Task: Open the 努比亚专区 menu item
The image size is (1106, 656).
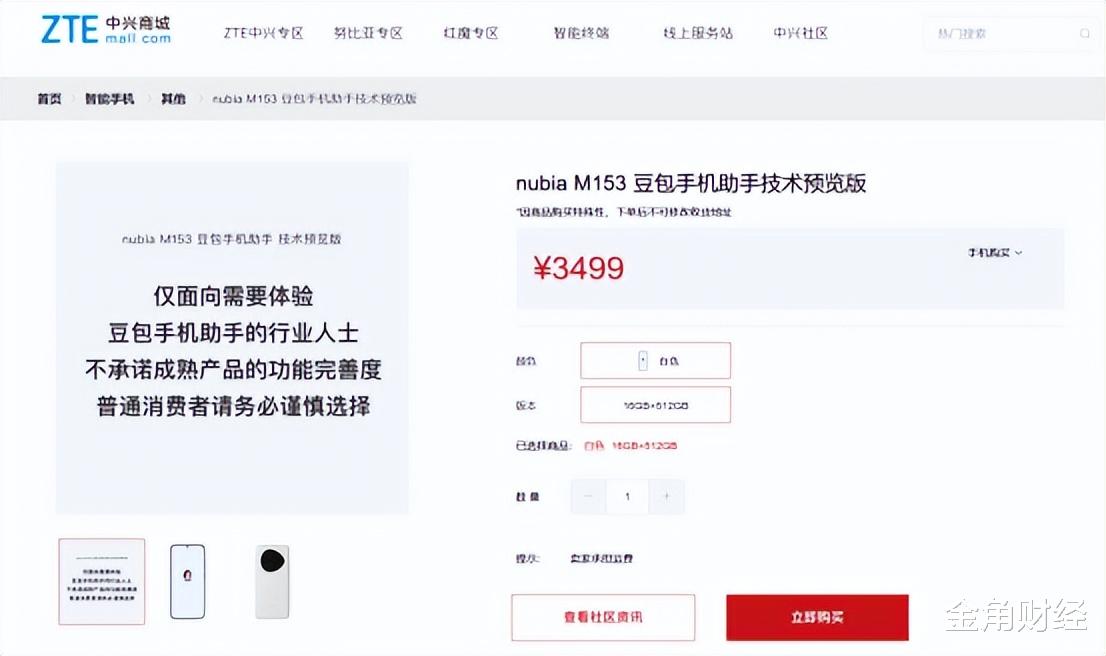Action: tap(368, 33)
